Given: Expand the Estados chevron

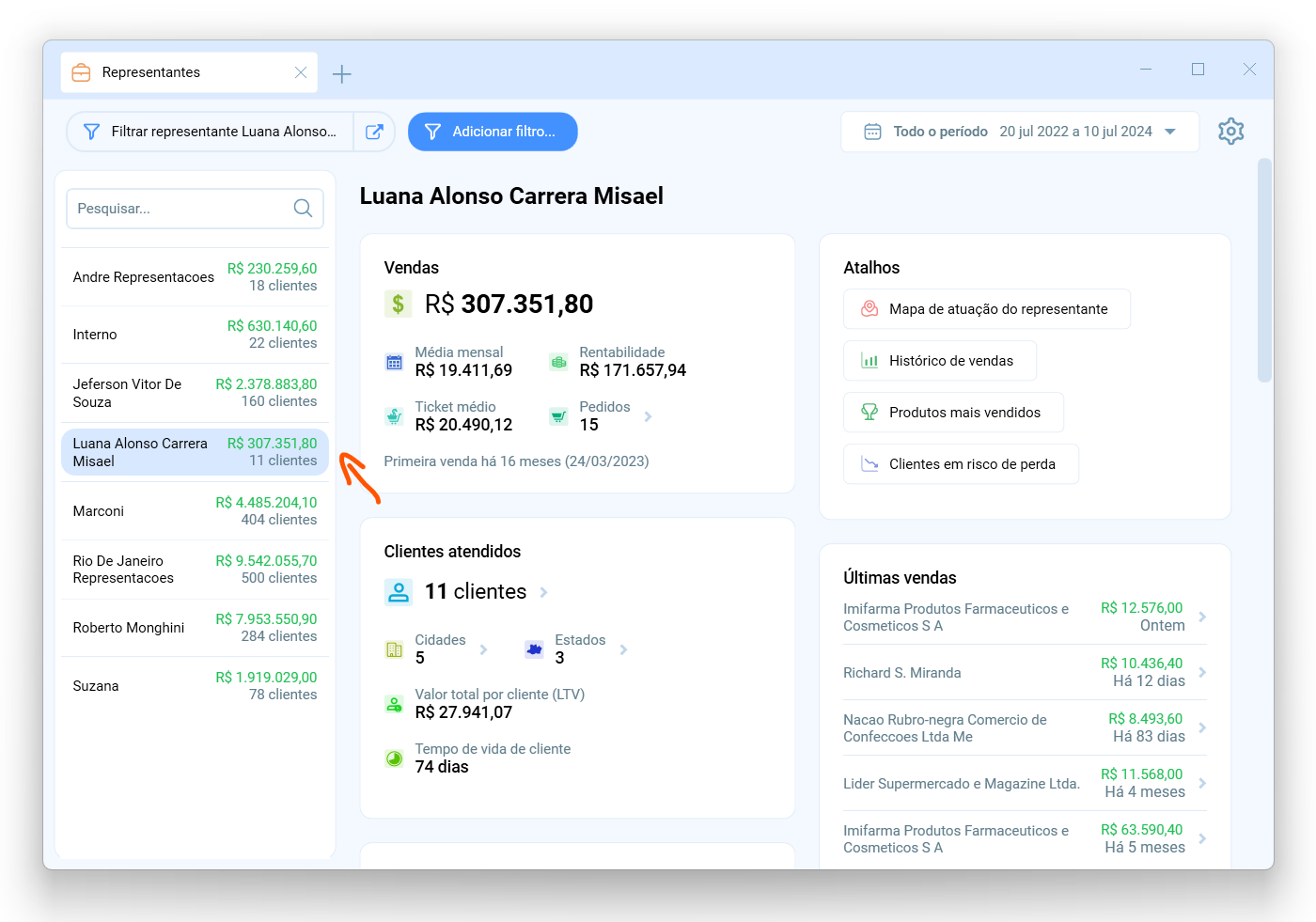Looking at the screenshot, I should pos(623,649).
